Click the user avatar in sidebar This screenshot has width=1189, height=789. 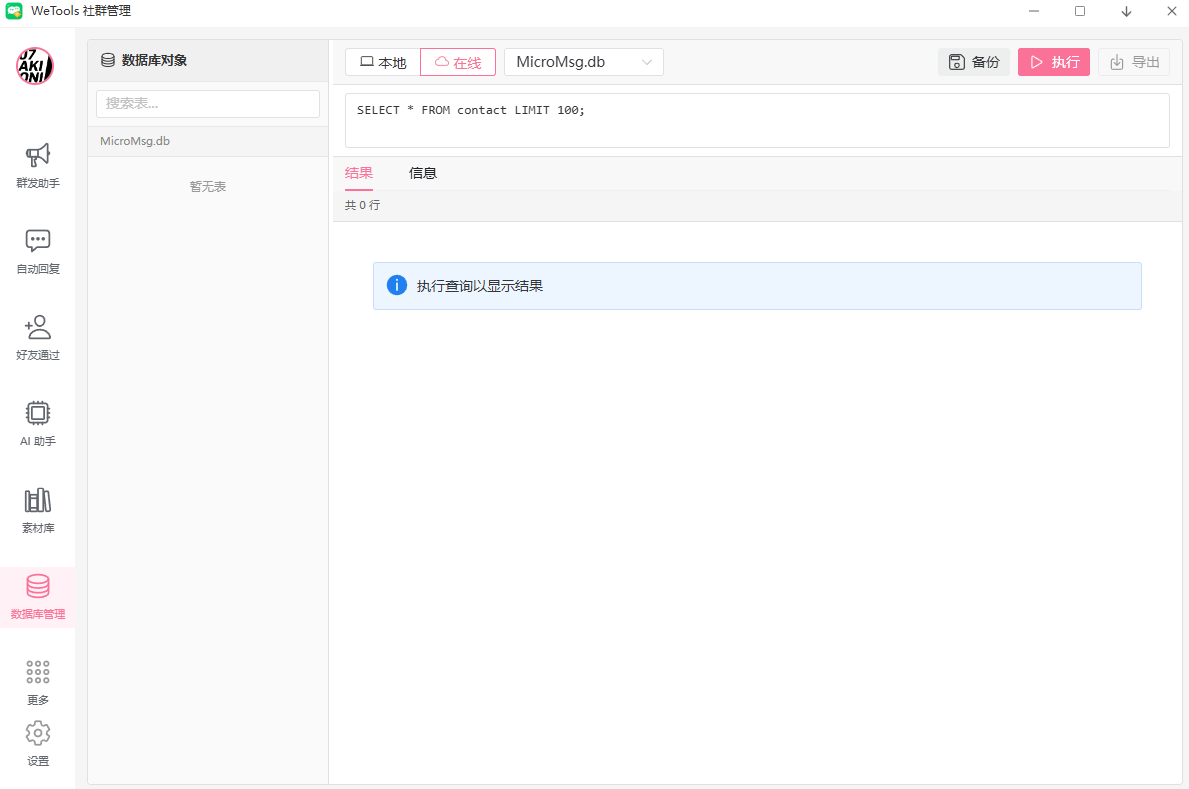tap(35, 66)
